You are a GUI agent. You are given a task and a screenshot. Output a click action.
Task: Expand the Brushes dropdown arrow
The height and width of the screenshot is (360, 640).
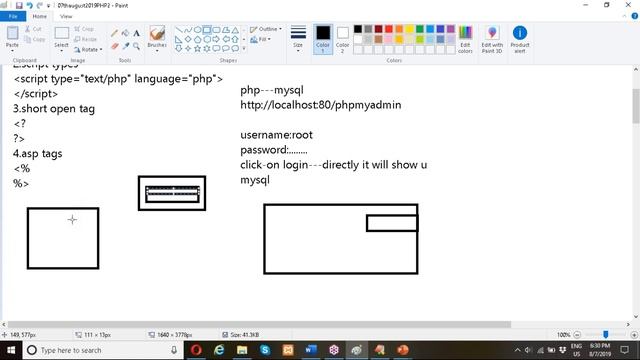[157, 51]
